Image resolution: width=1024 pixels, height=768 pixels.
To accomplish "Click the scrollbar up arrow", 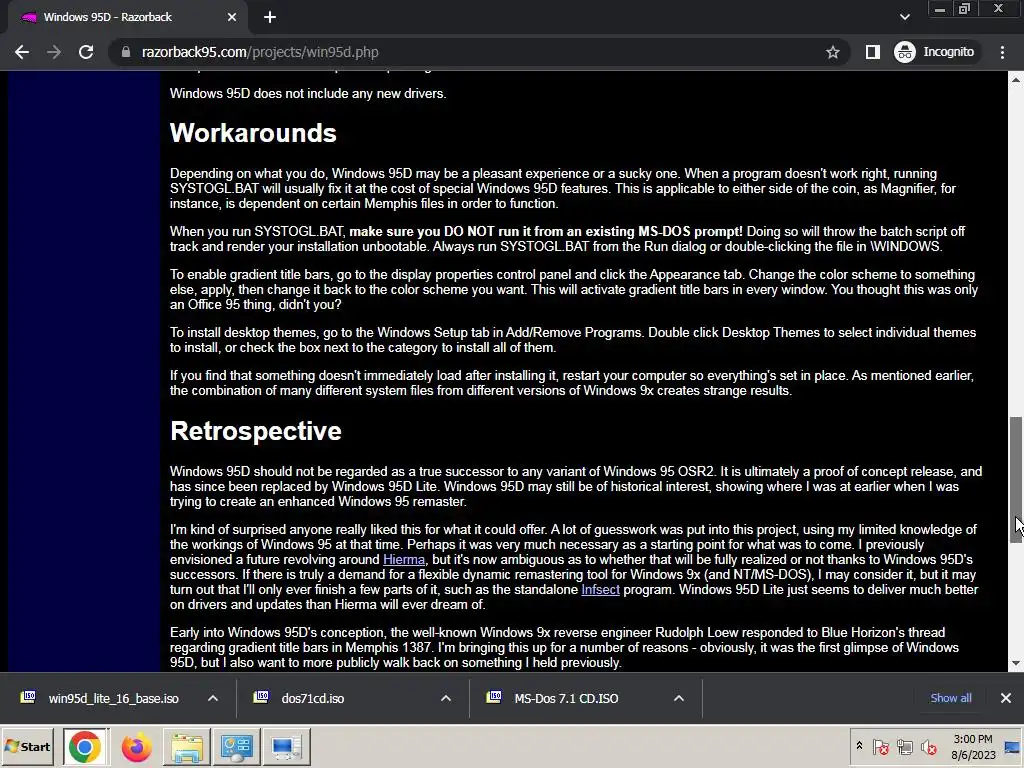I will pos(1016,79).
